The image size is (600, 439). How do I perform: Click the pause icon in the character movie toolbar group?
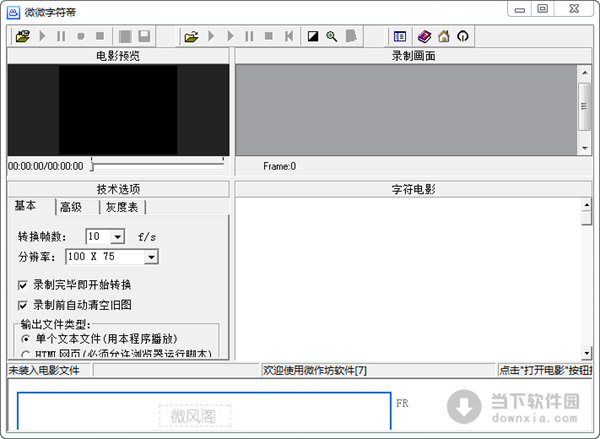click(x=249, y=36)
